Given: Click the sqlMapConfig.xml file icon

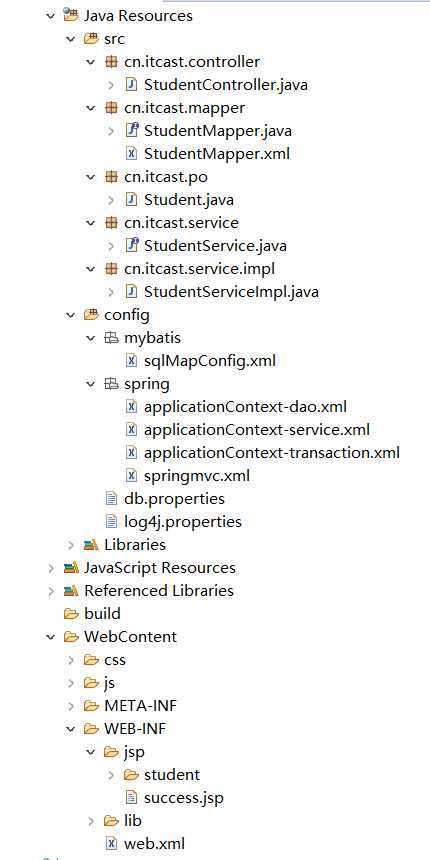Looking at the screenshot, I should [131, 360].
